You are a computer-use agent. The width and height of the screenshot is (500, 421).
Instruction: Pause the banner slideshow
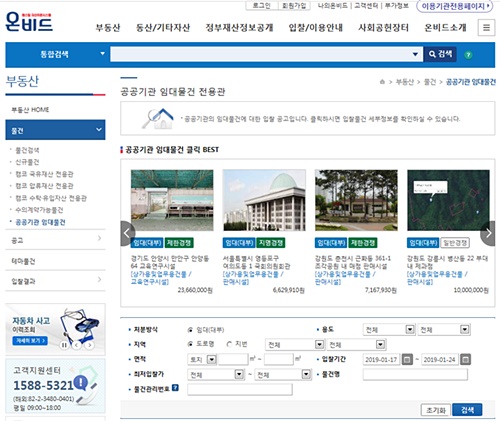click(x=64, y=345)
